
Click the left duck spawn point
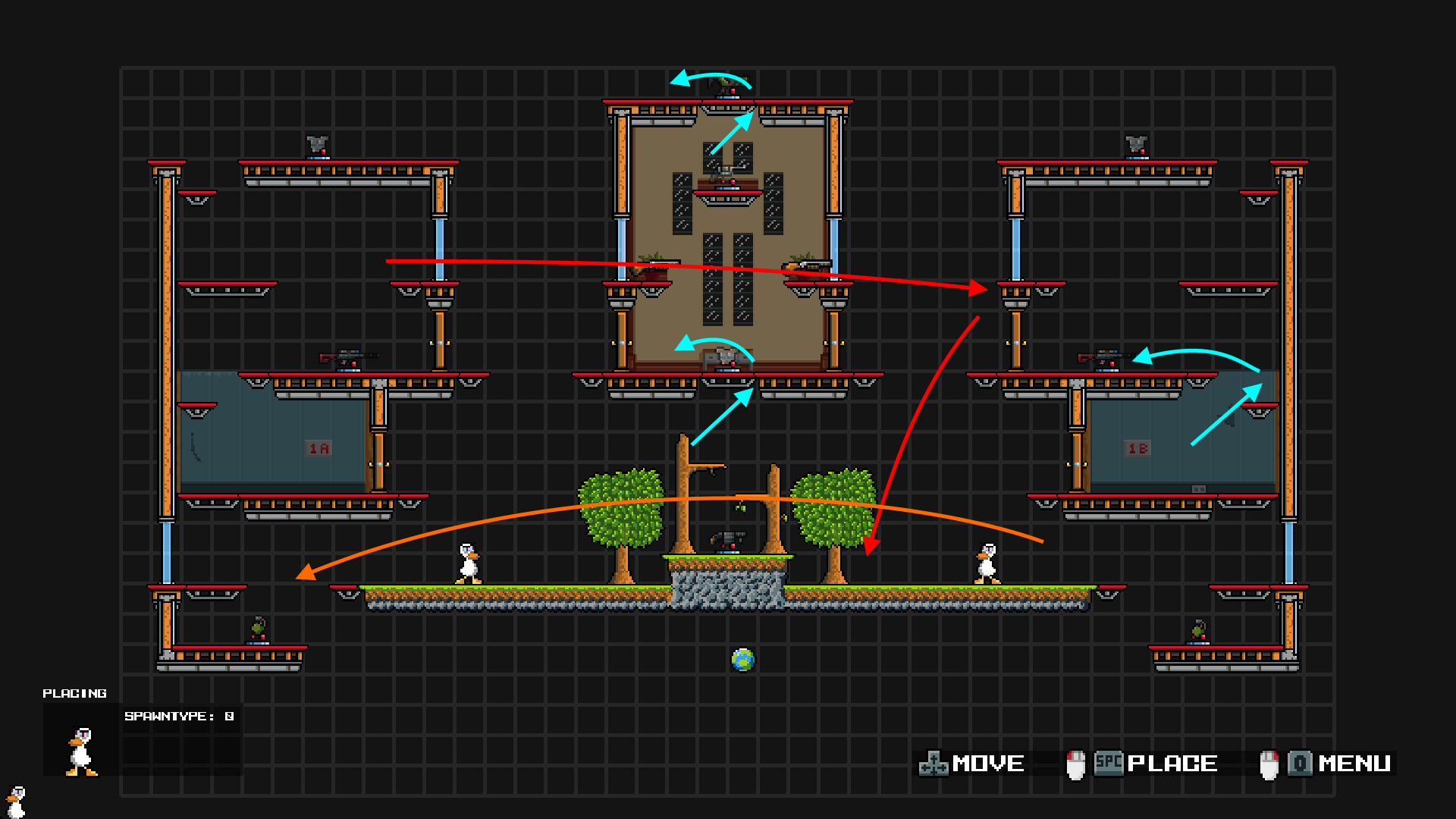point(468,563)
